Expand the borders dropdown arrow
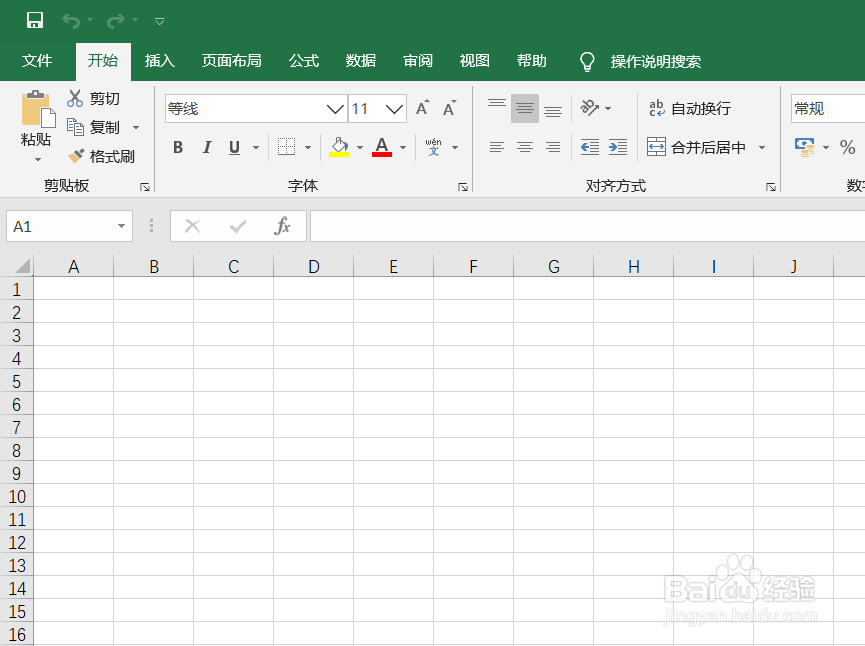 pyautogui.click(x=308, y=148)
